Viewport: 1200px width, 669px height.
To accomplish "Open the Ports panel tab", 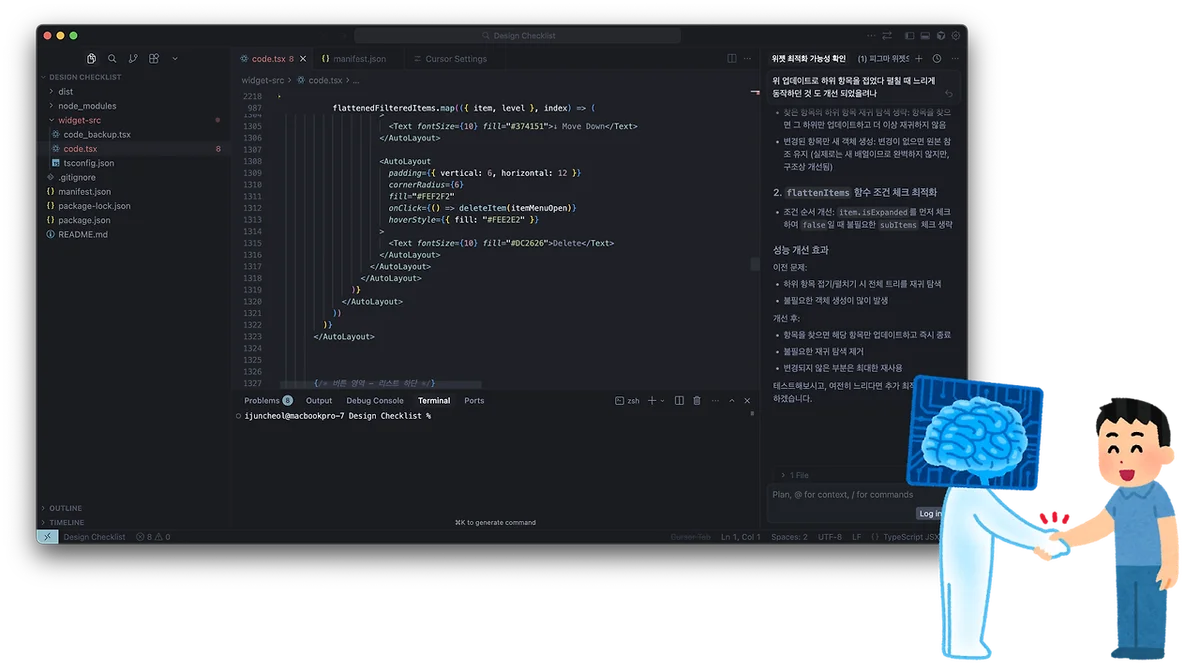I will (x=474, y=401).
